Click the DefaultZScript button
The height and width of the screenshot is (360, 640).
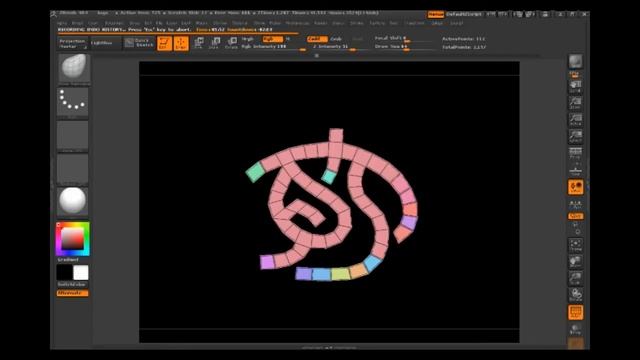pos(464,14)
